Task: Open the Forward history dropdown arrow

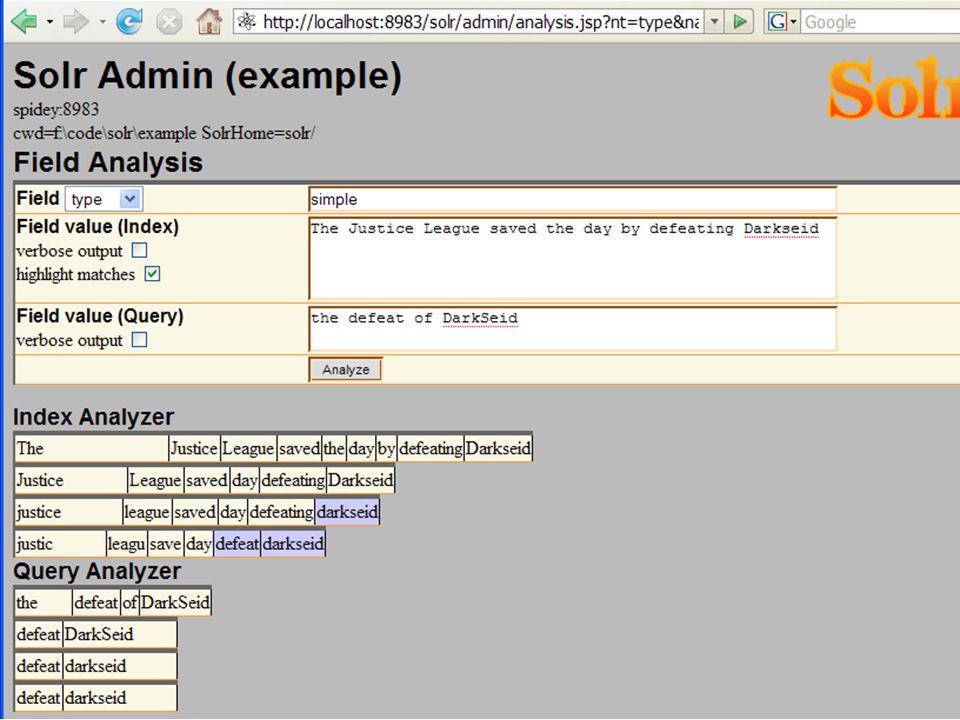Action: [x=102, y=22]
